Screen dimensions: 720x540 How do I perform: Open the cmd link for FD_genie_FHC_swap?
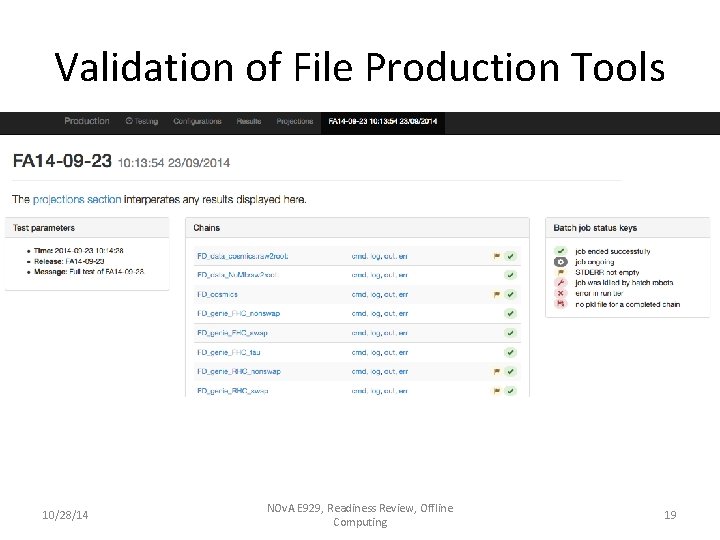[x=359, y=333]
